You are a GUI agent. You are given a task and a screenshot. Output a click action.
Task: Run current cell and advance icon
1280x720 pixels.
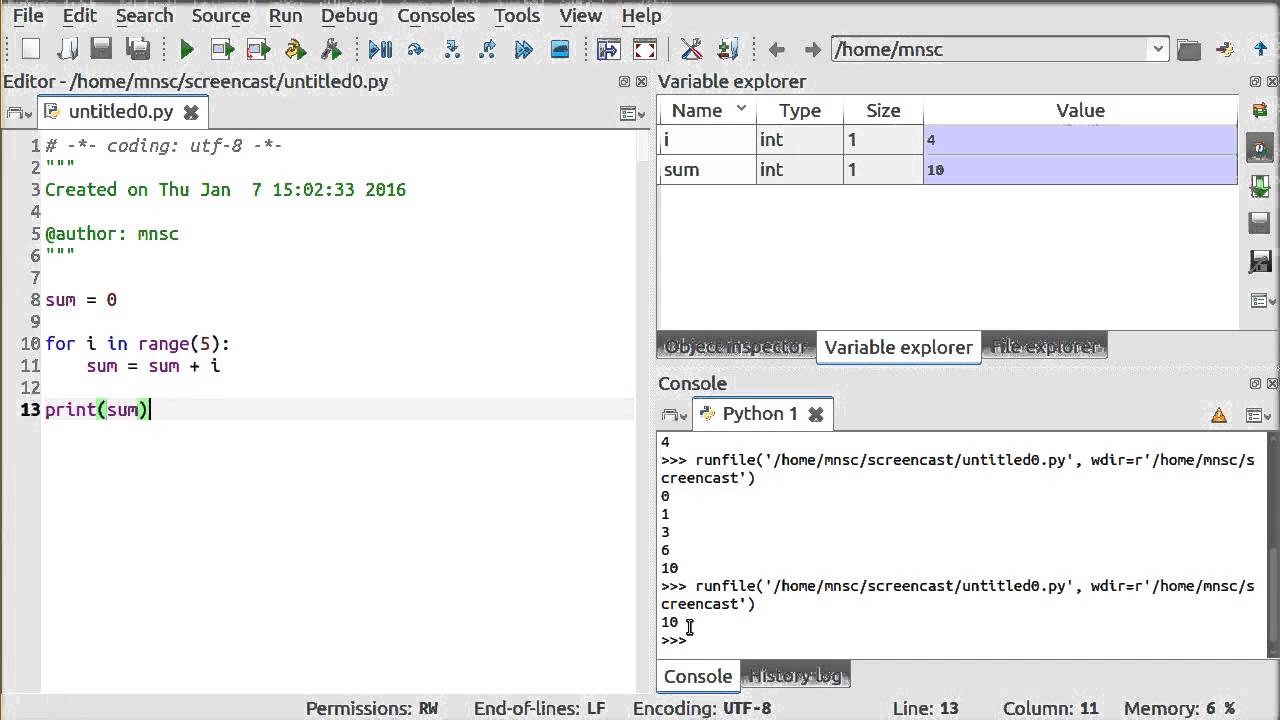(258, 49)
